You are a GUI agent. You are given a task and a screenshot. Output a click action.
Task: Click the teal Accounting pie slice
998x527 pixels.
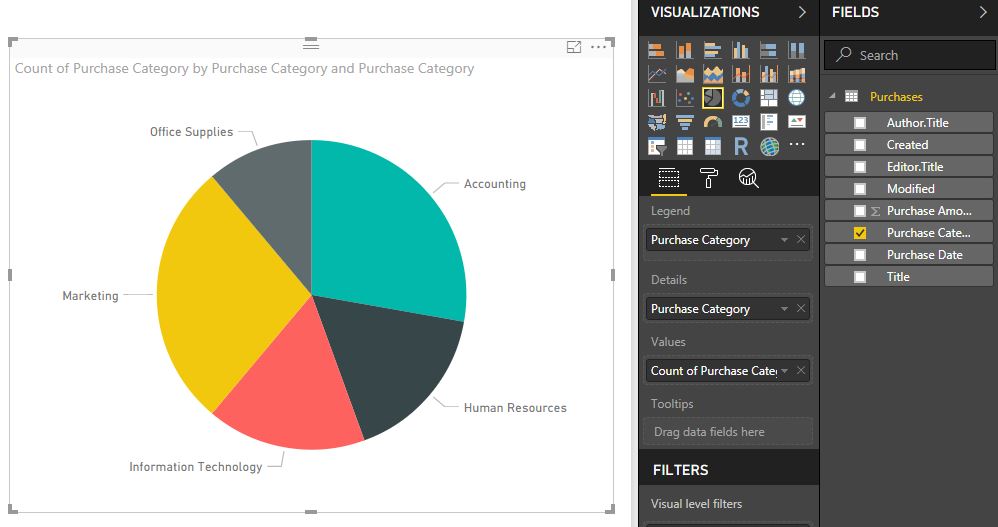tap(390, 230)
